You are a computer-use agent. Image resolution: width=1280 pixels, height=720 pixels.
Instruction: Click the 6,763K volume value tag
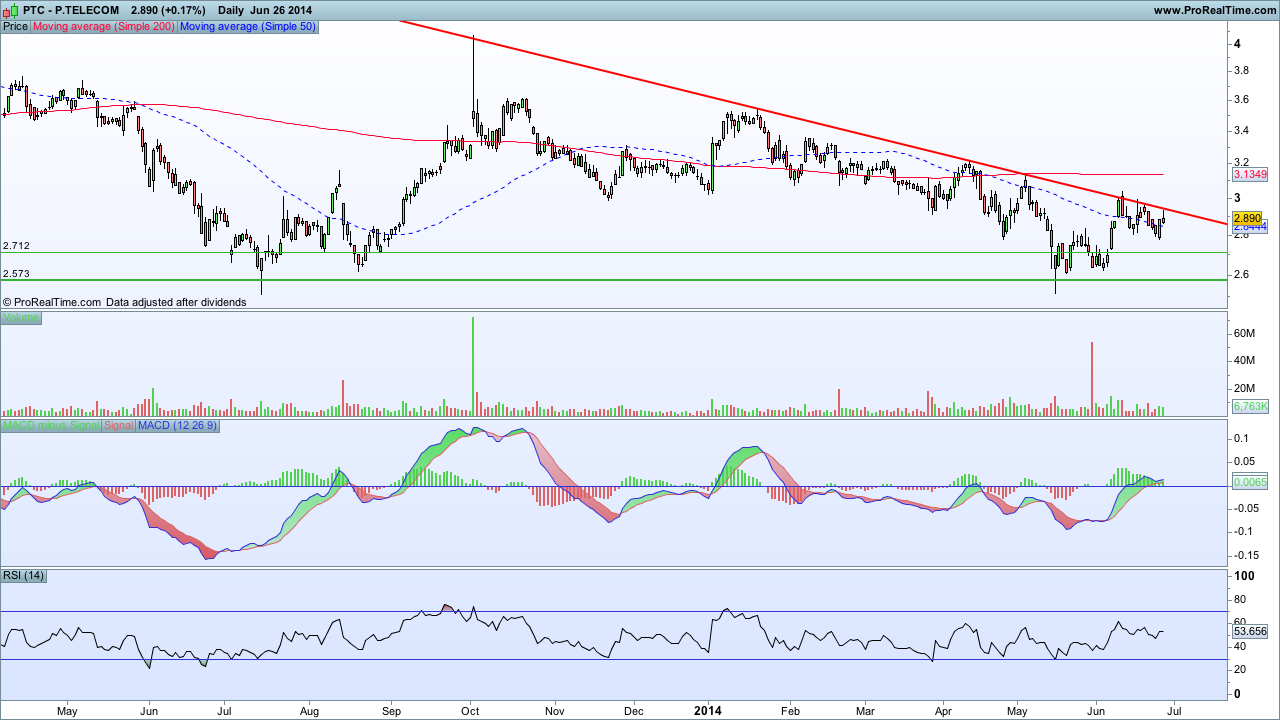1250,406
